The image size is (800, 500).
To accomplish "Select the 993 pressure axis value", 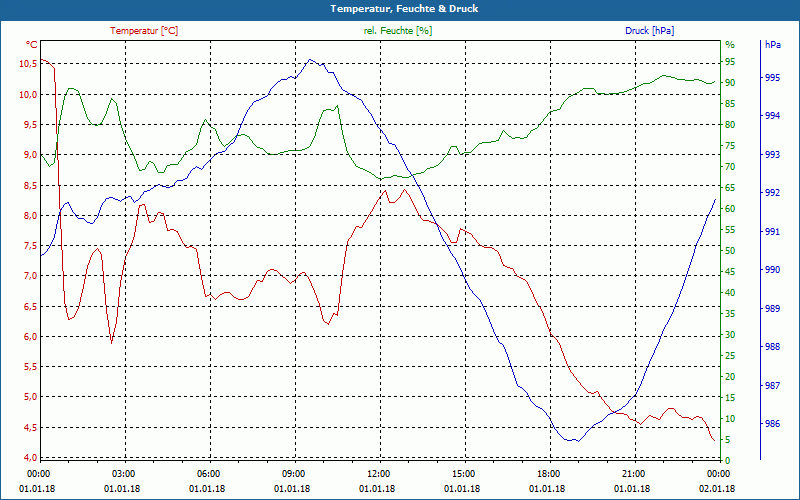I will (x=772, y=155).
